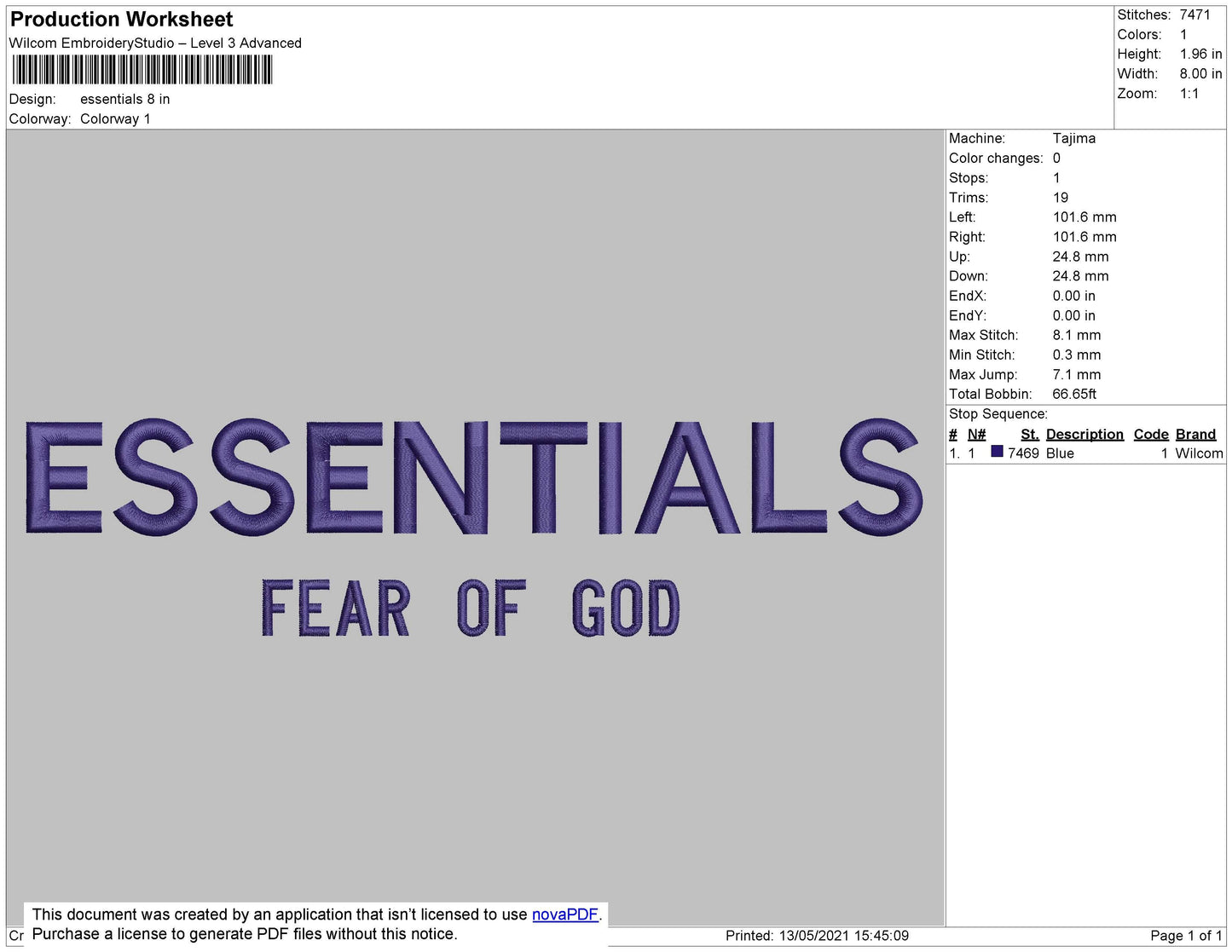Screen dimensions: 1232x952
Task: Click the barcode under the Wilcom title
Action: (142, 70)
